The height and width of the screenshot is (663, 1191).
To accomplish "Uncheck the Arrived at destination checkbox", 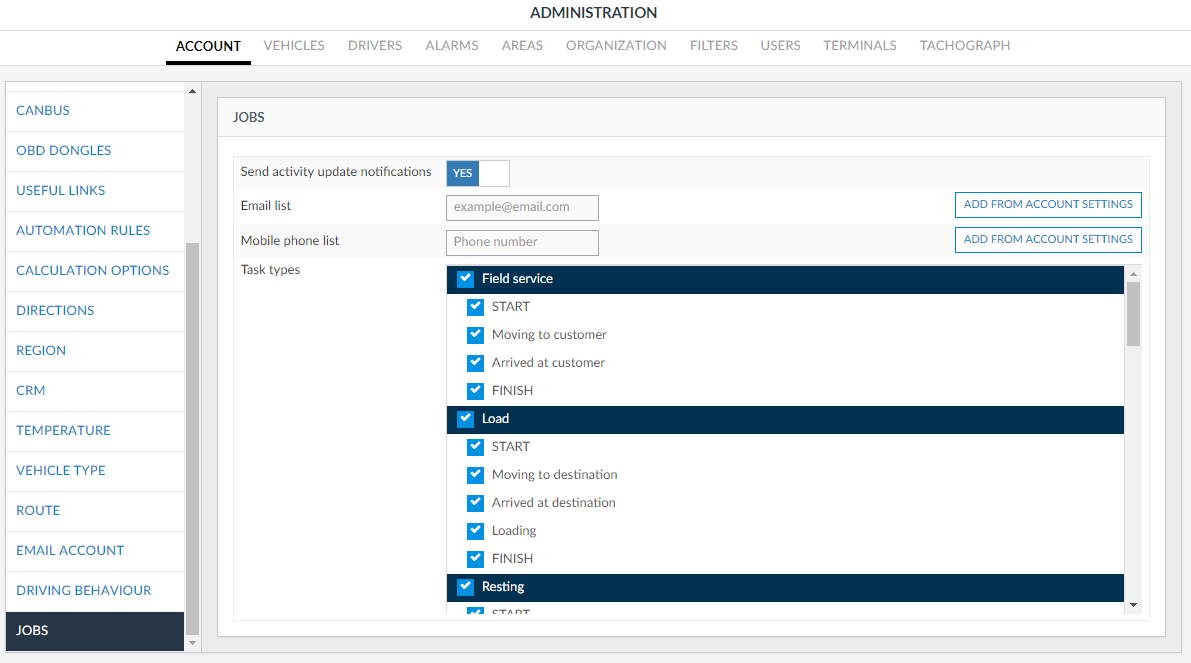I will pos(475,503).
